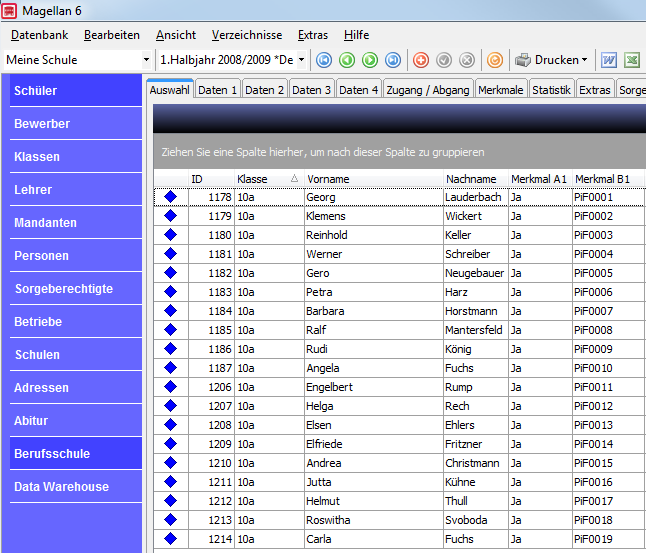646x553 pixels.
Task: Go to previous record green arrow
Action: click(x=347, y=60)
